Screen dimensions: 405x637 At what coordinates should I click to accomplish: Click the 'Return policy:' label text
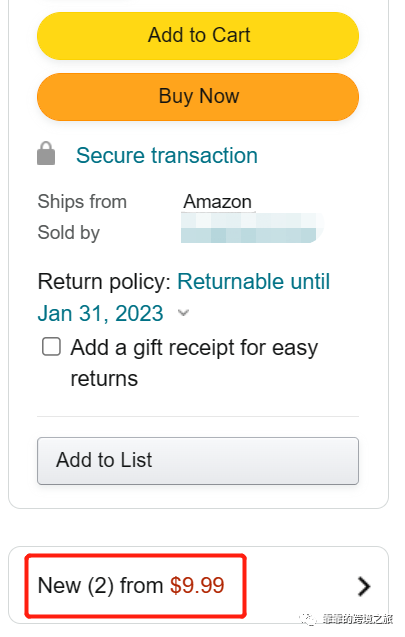104,282
